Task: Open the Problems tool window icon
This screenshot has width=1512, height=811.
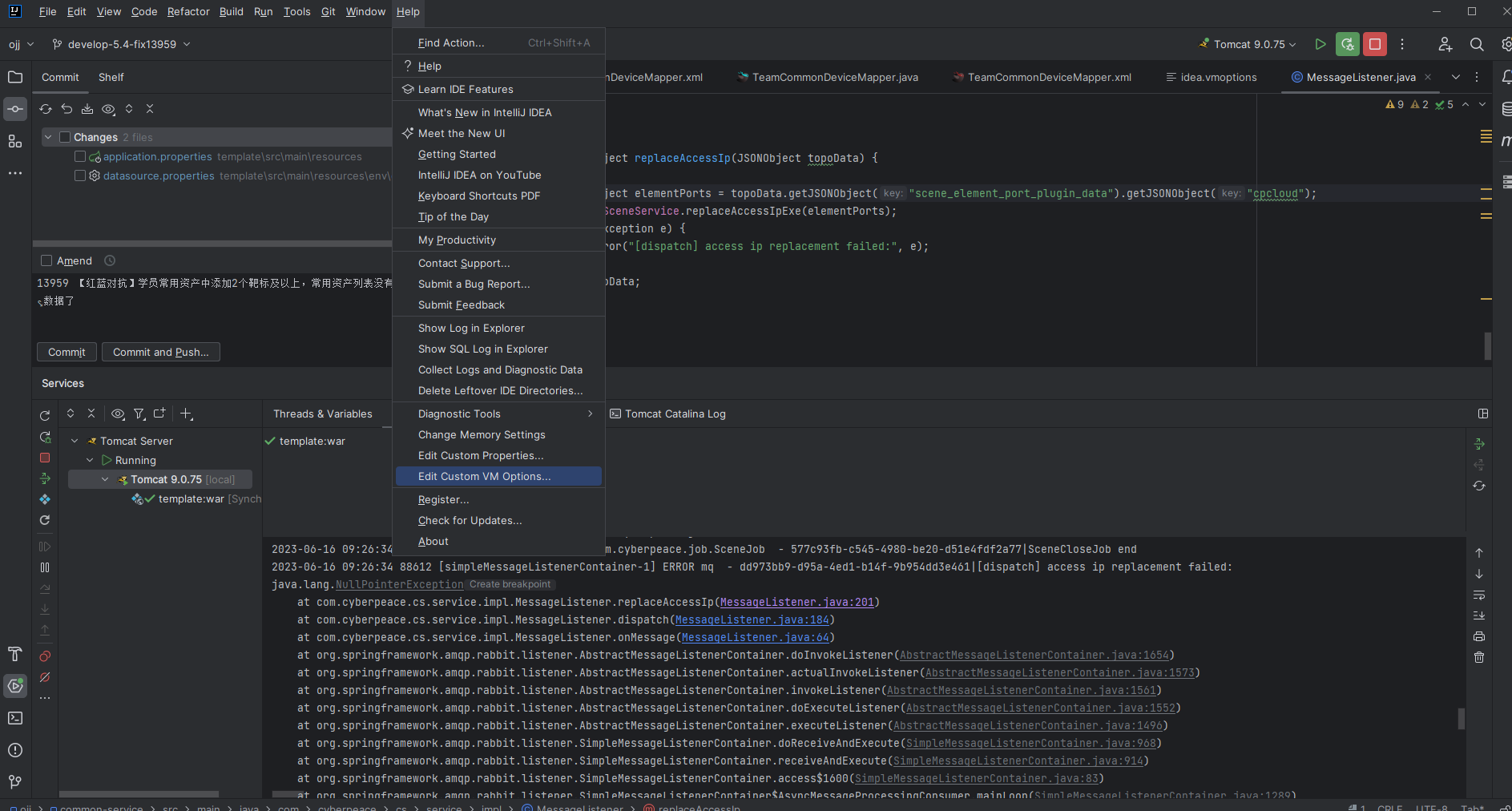Action: (15, 750)
